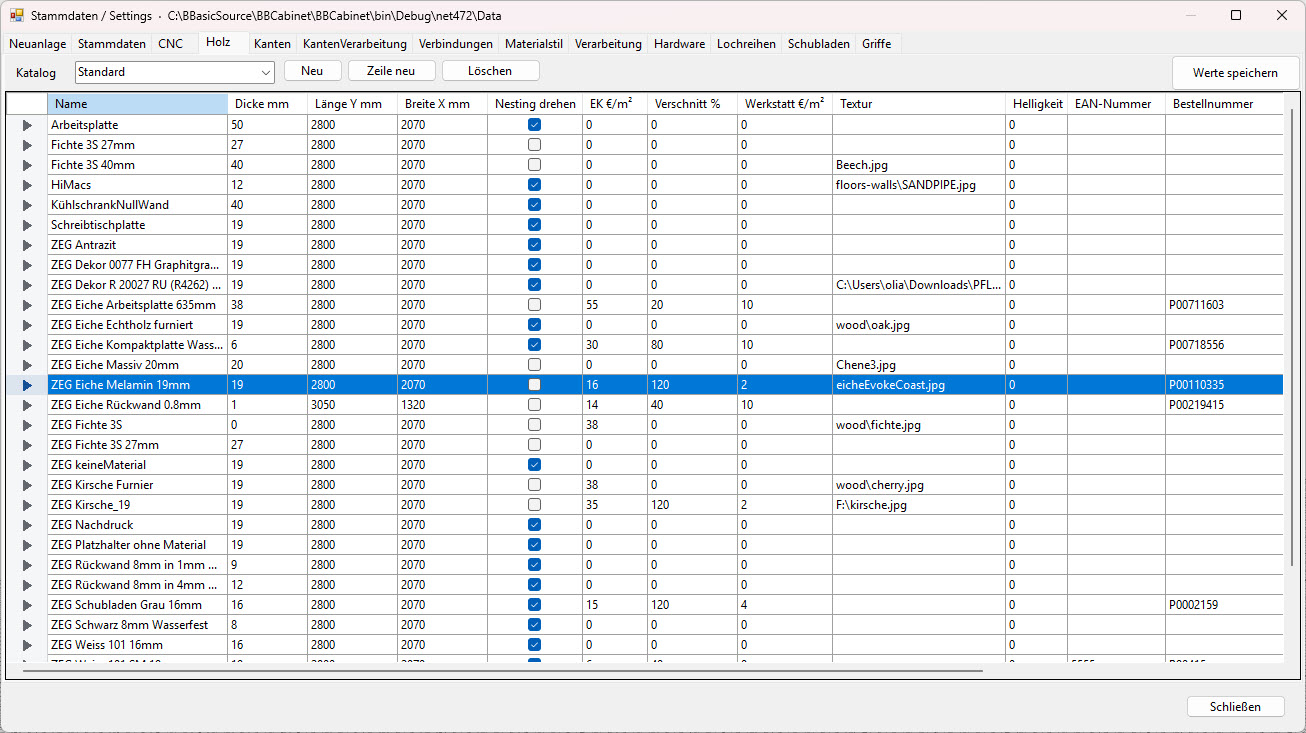The width and height of the screenshot is (1306, 733).
Task: Toggle Nesting drehen for ZEG Kirsche_19
Action: [x=535, y=505]
